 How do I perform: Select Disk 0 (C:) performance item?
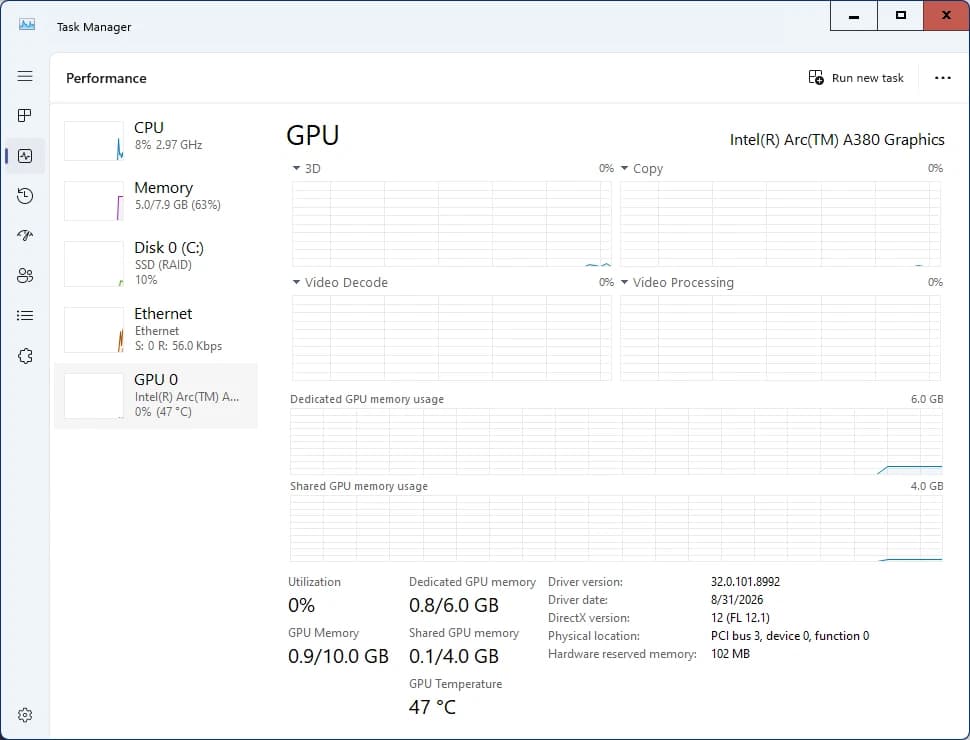156,264
